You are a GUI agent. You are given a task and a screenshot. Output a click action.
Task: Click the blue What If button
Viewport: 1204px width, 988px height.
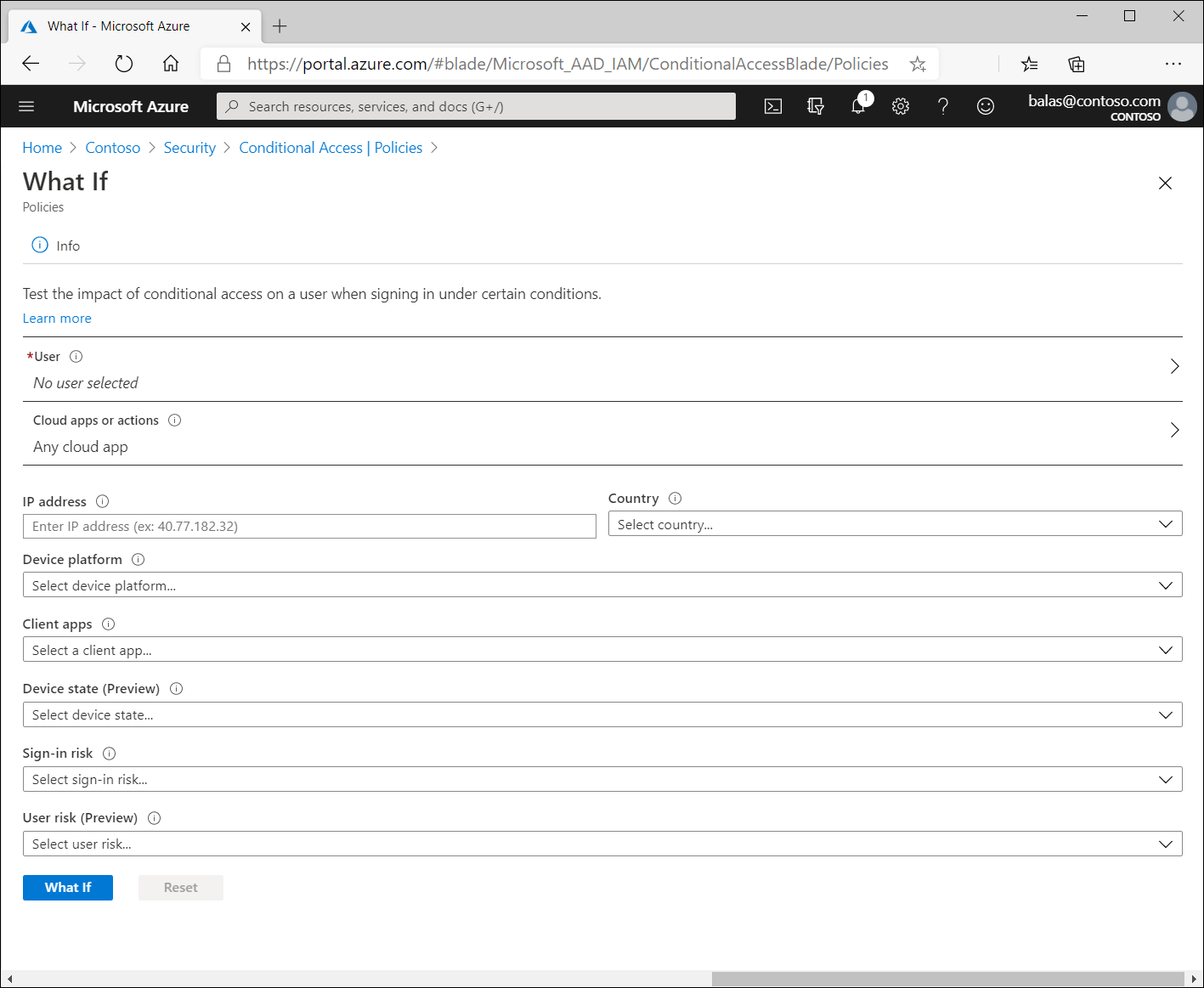point(68,888)
